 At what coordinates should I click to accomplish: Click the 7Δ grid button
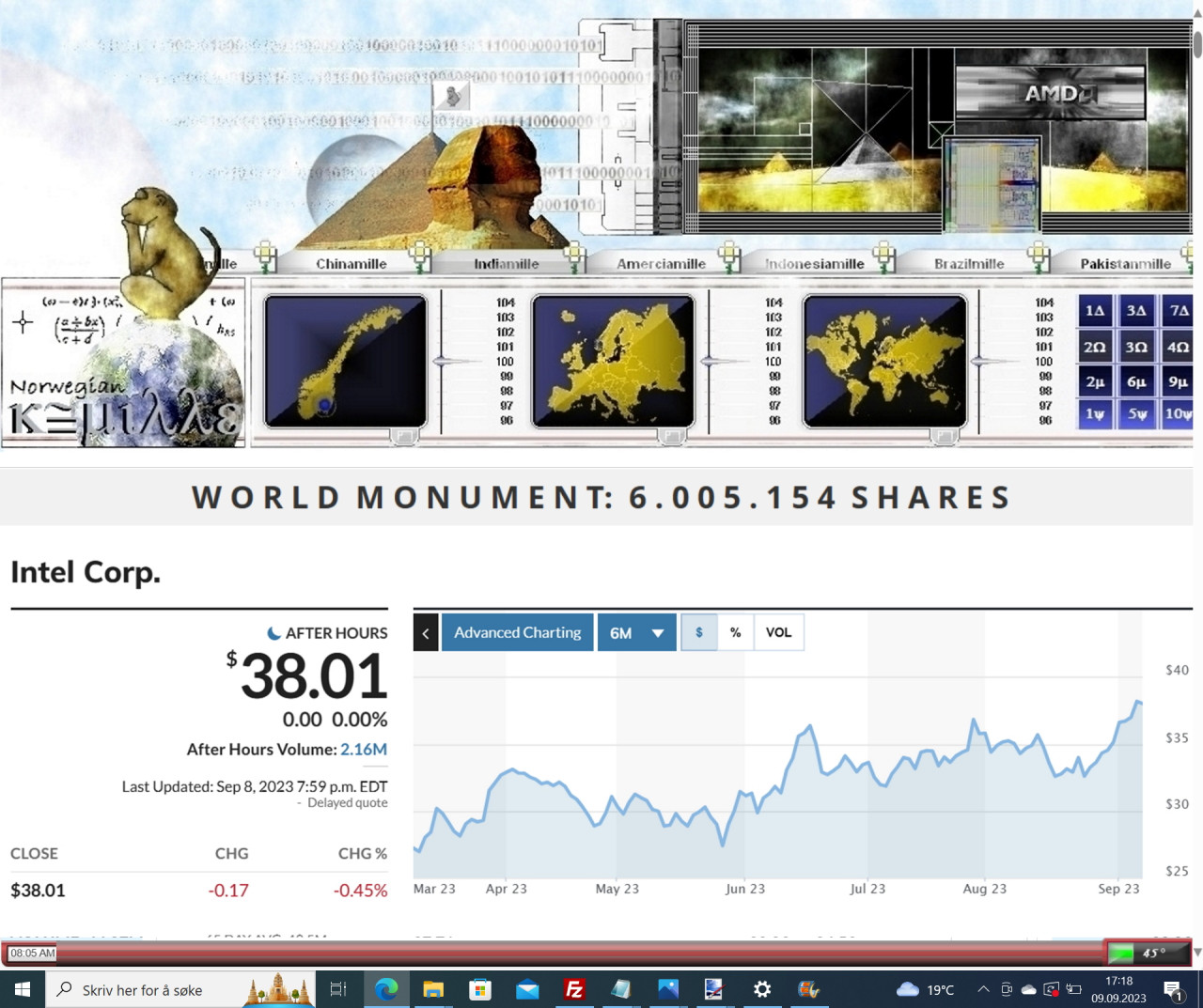[1179, 310]
